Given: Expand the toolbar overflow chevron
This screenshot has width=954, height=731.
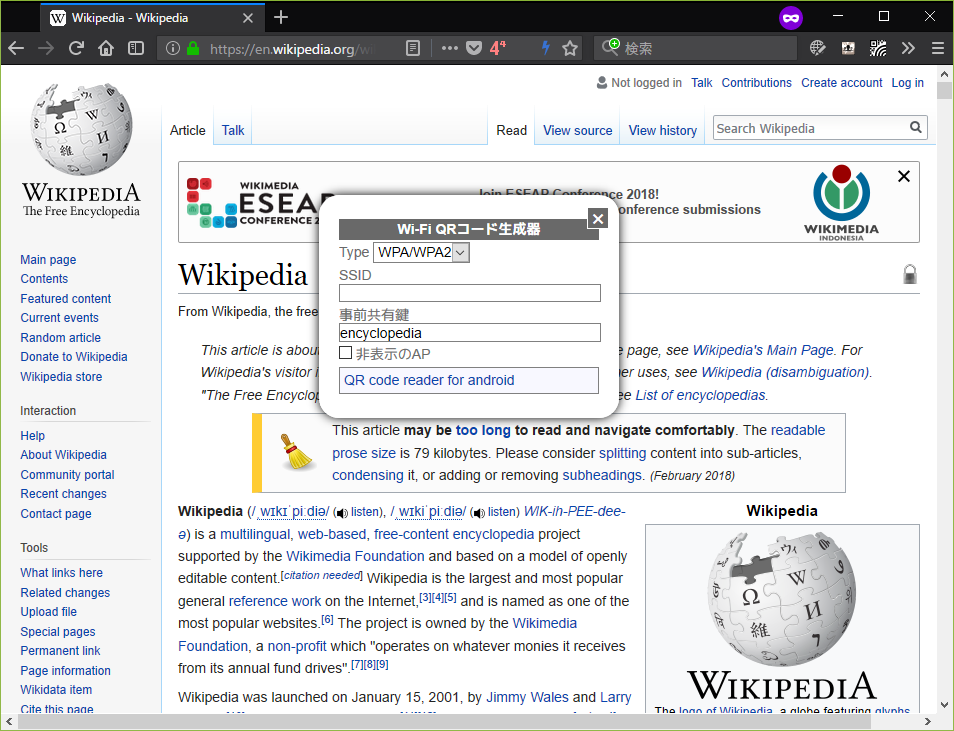Looking at the screenshot, I should (908, 48).
